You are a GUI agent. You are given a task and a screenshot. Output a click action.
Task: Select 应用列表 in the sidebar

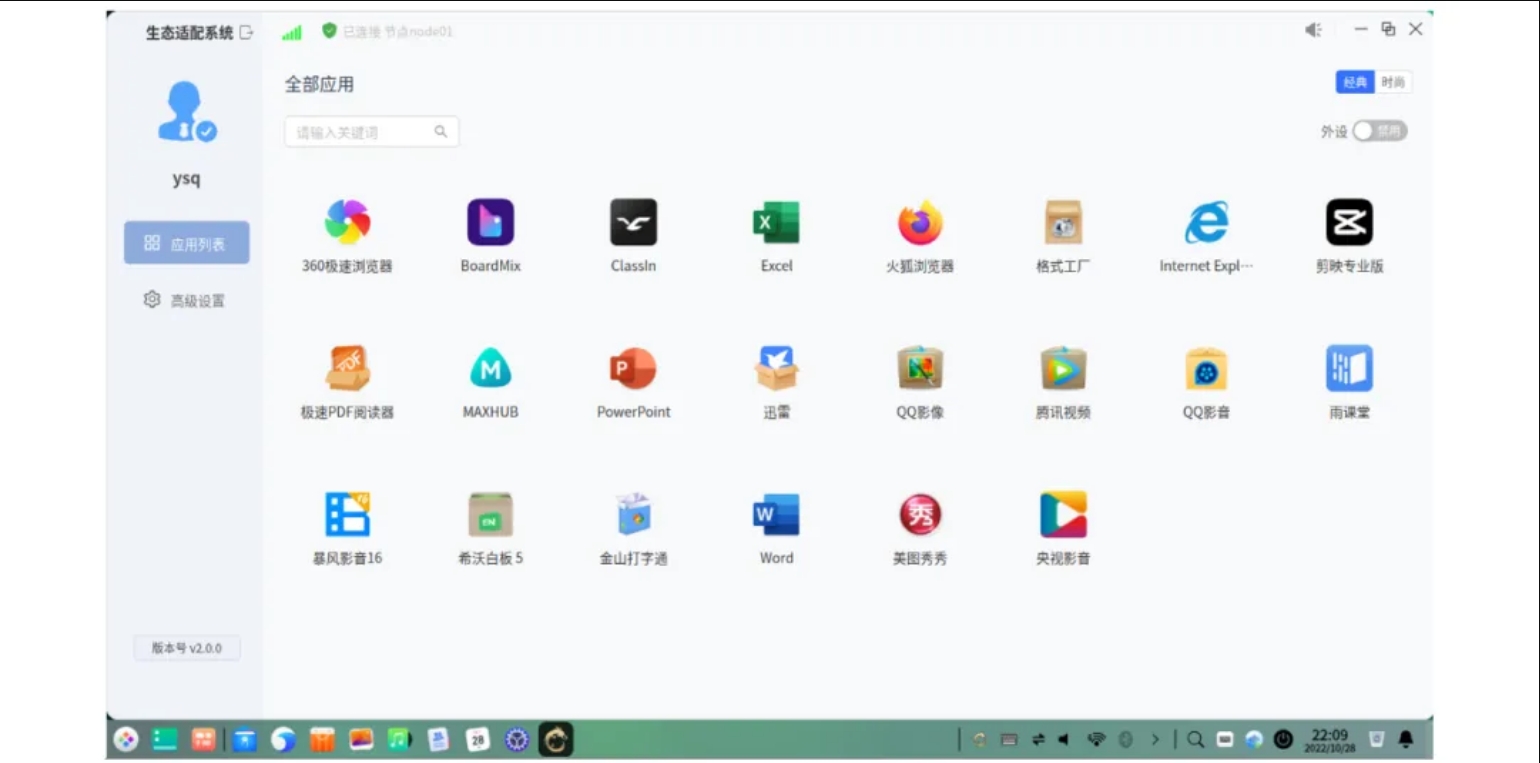coord(186,241)
